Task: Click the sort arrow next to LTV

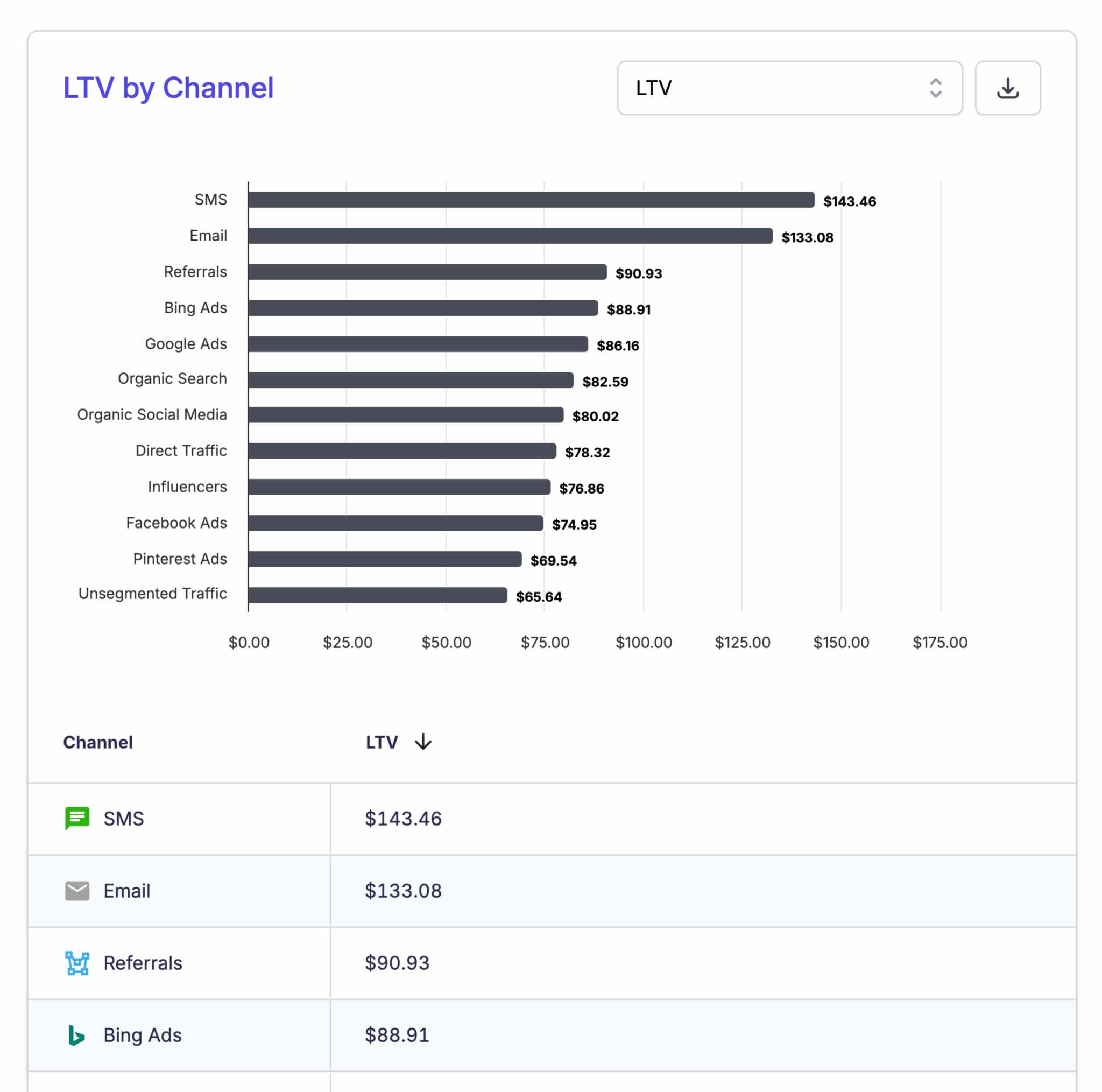Action: (422, 742)
